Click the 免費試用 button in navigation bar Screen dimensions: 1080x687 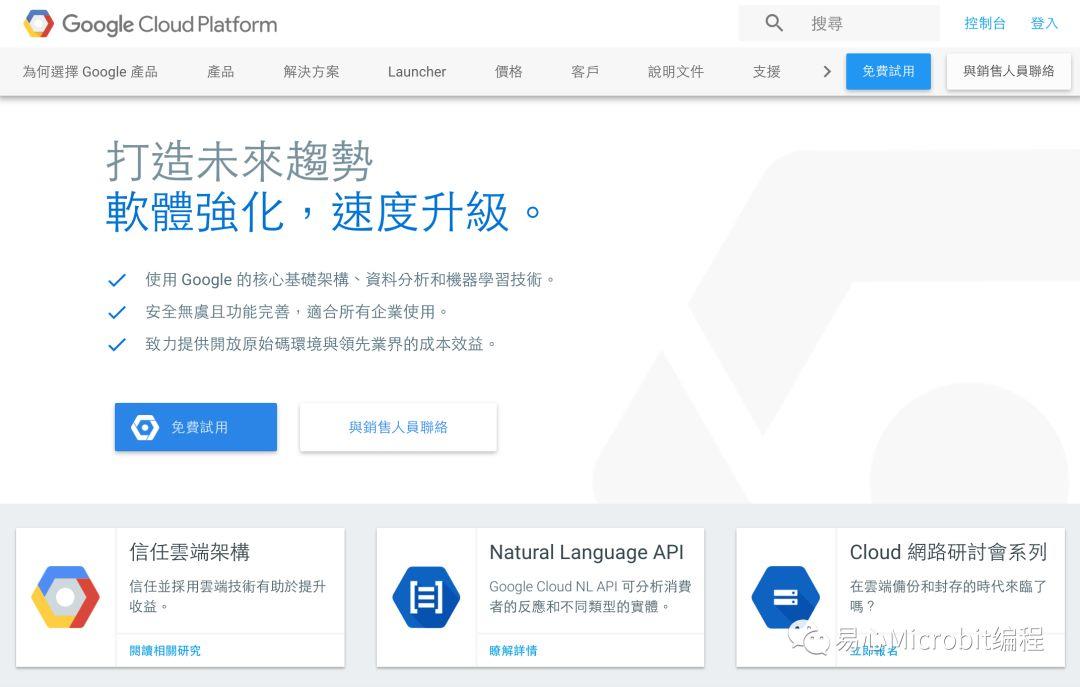889,72
